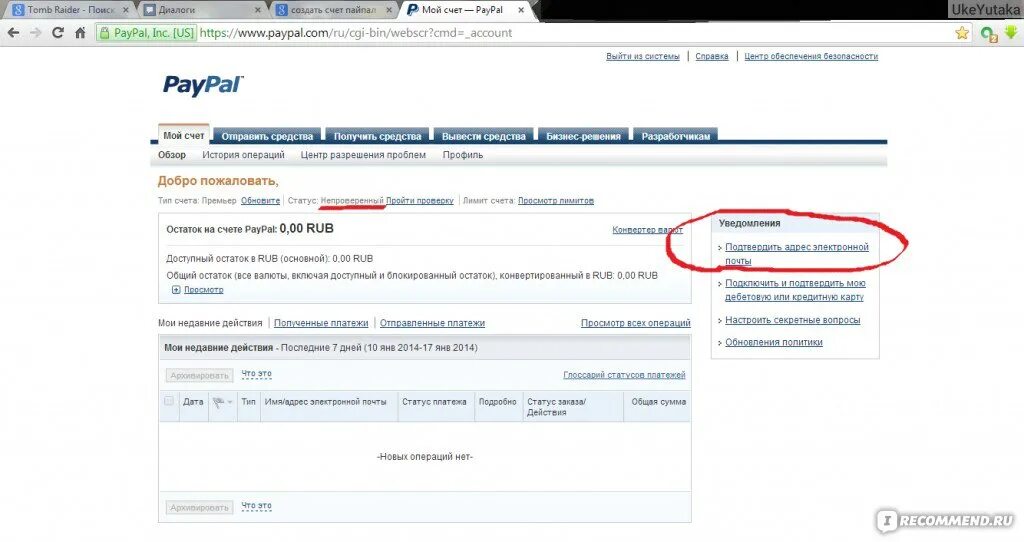
Task: Reload the page with the refresh icon
Action: point(57,33)
